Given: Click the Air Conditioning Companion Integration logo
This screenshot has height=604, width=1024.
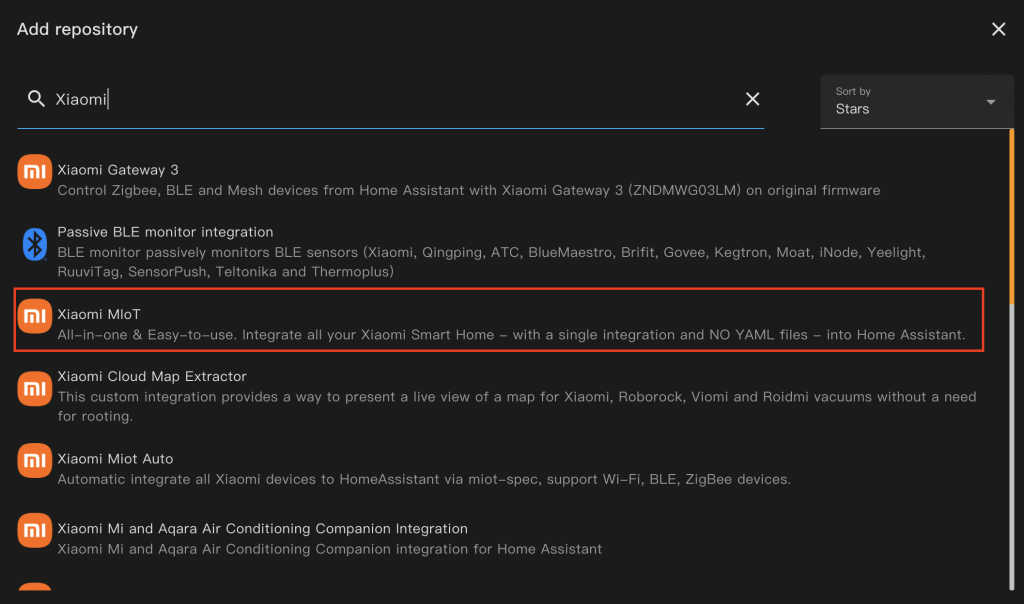Looking at the screenshot, I should [x=35, y=530].
